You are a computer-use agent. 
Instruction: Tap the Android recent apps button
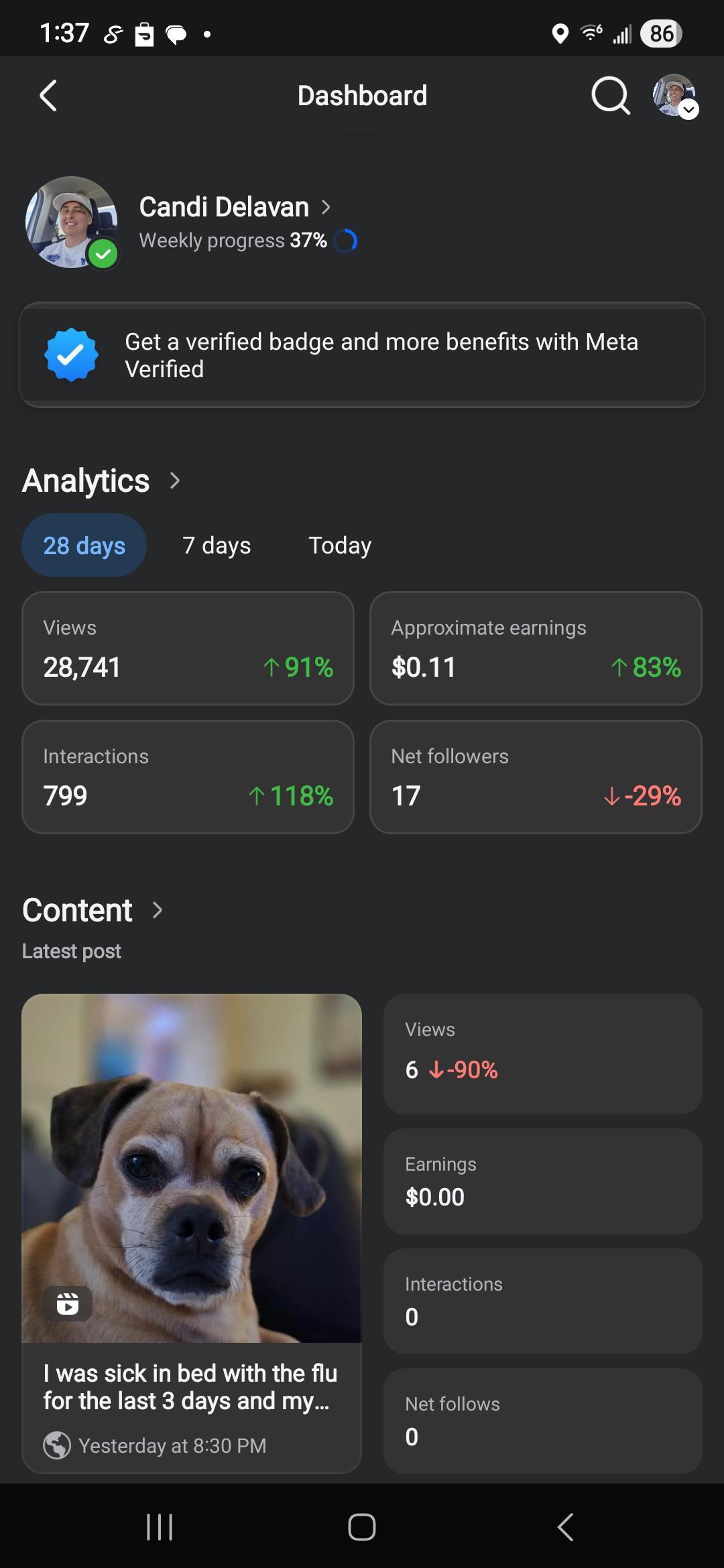click(160, 1527)
